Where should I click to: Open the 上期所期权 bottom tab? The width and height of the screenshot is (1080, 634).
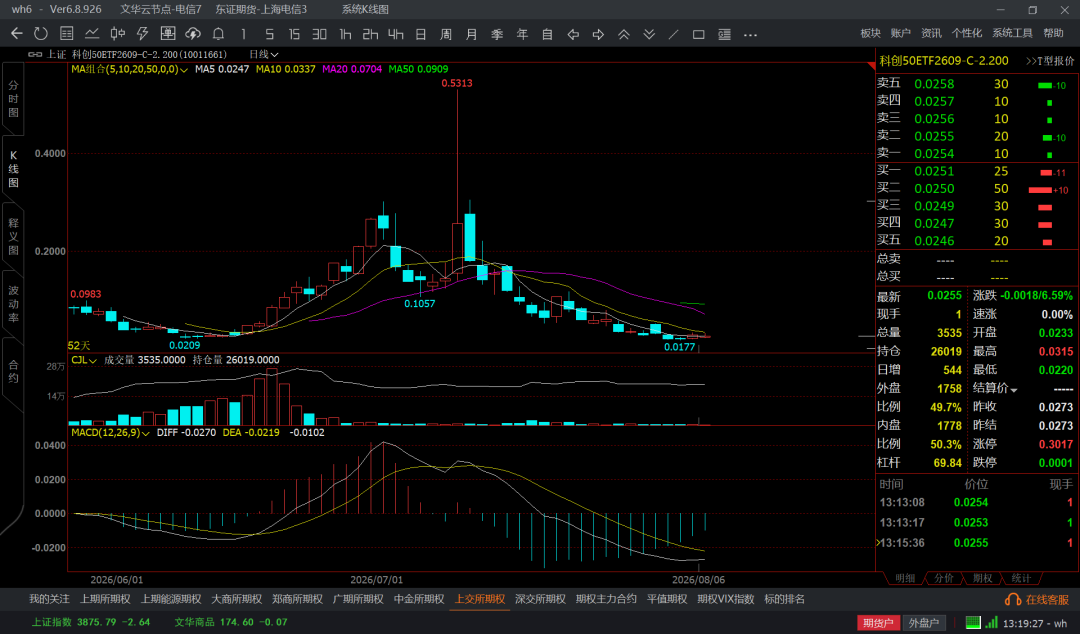point(105,600)
